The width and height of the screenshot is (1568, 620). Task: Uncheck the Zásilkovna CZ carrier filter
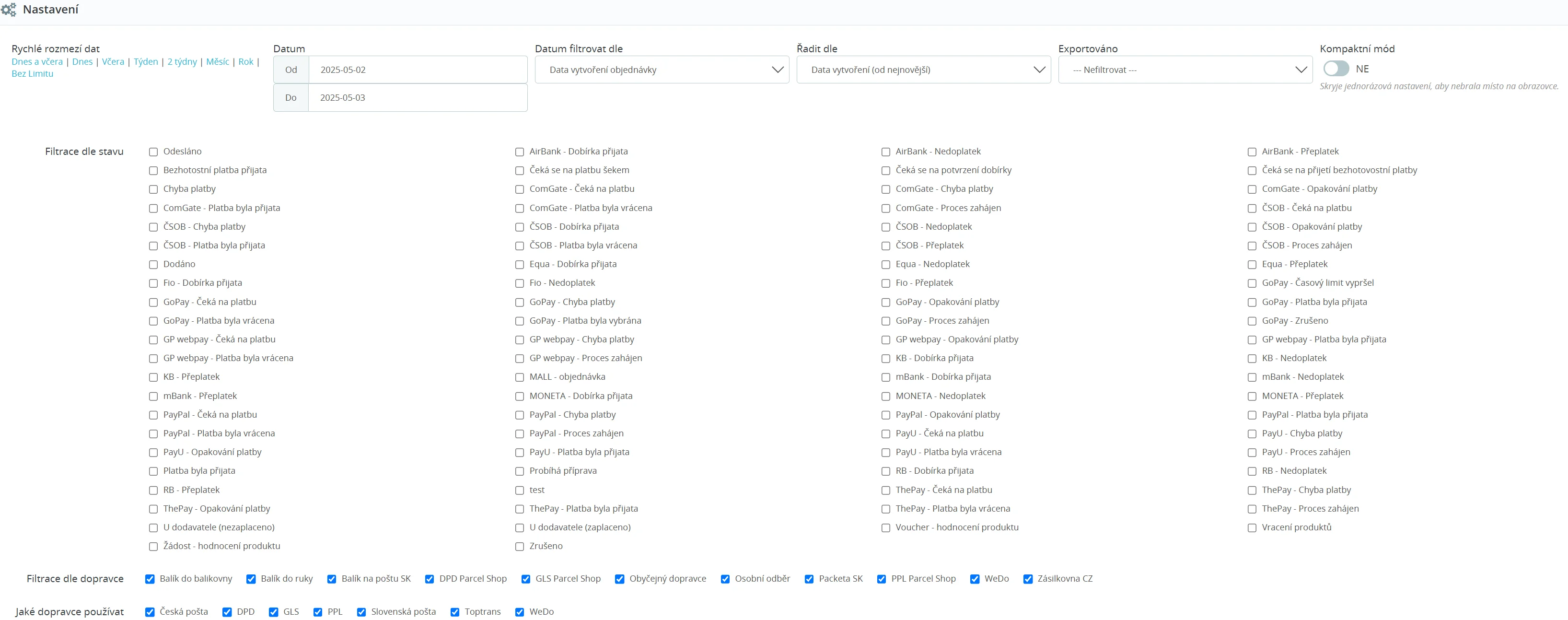click(1028, 579)
